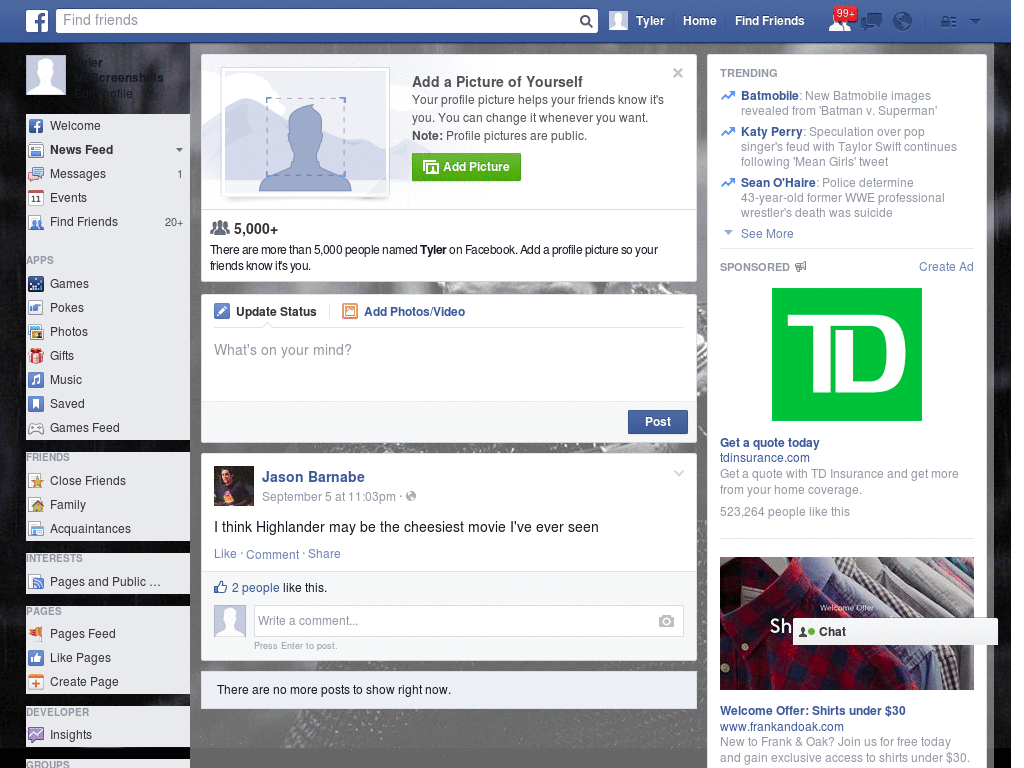
Task: Dismiss the Add a Picture card
Action: pos(678,73)
